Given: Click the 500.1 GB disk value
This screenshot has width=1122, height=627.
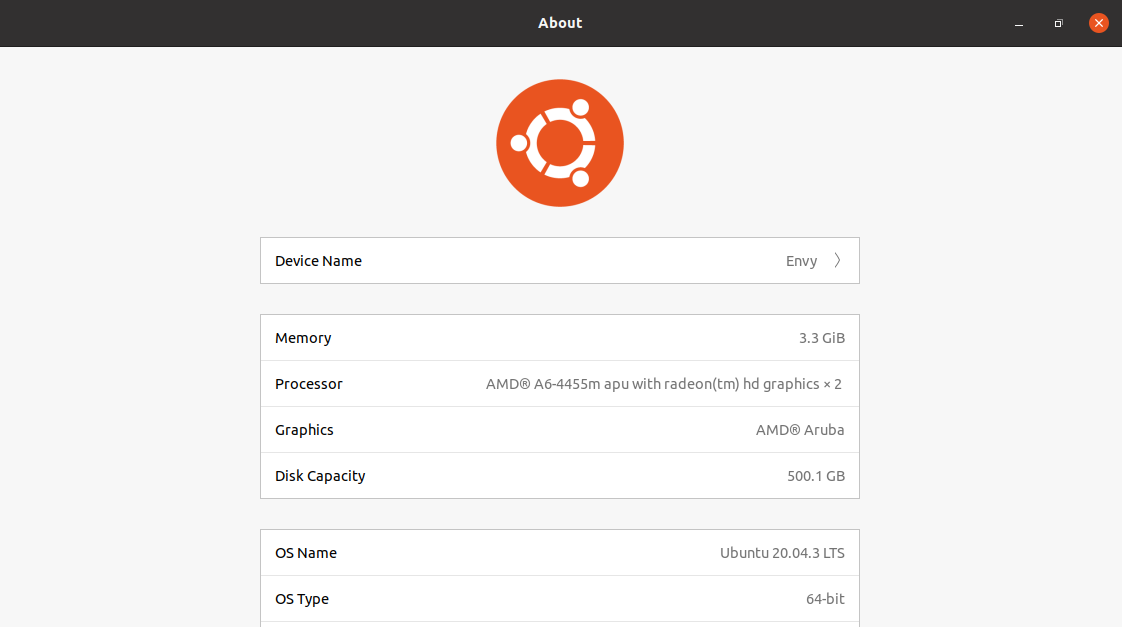Looking at the screenshot, I should (816, 476).
